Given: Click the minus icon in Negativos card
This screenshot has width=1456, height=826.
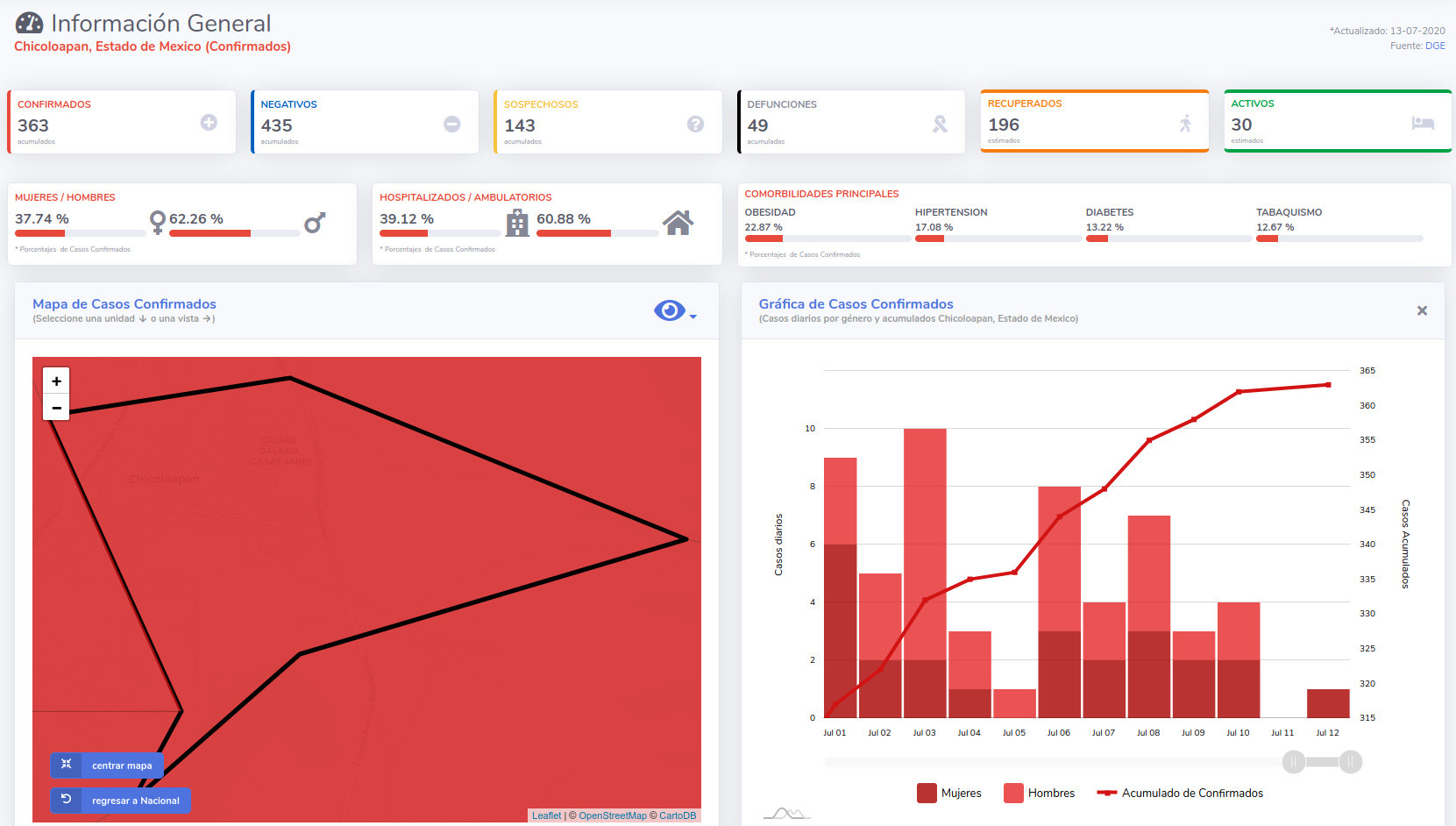Looking at the screenshot, I should click(452, 124).
